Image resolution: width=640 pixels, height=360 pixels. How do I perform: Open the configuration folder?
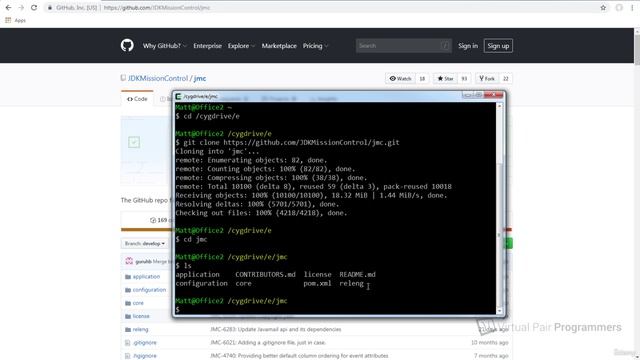[149, 290]
